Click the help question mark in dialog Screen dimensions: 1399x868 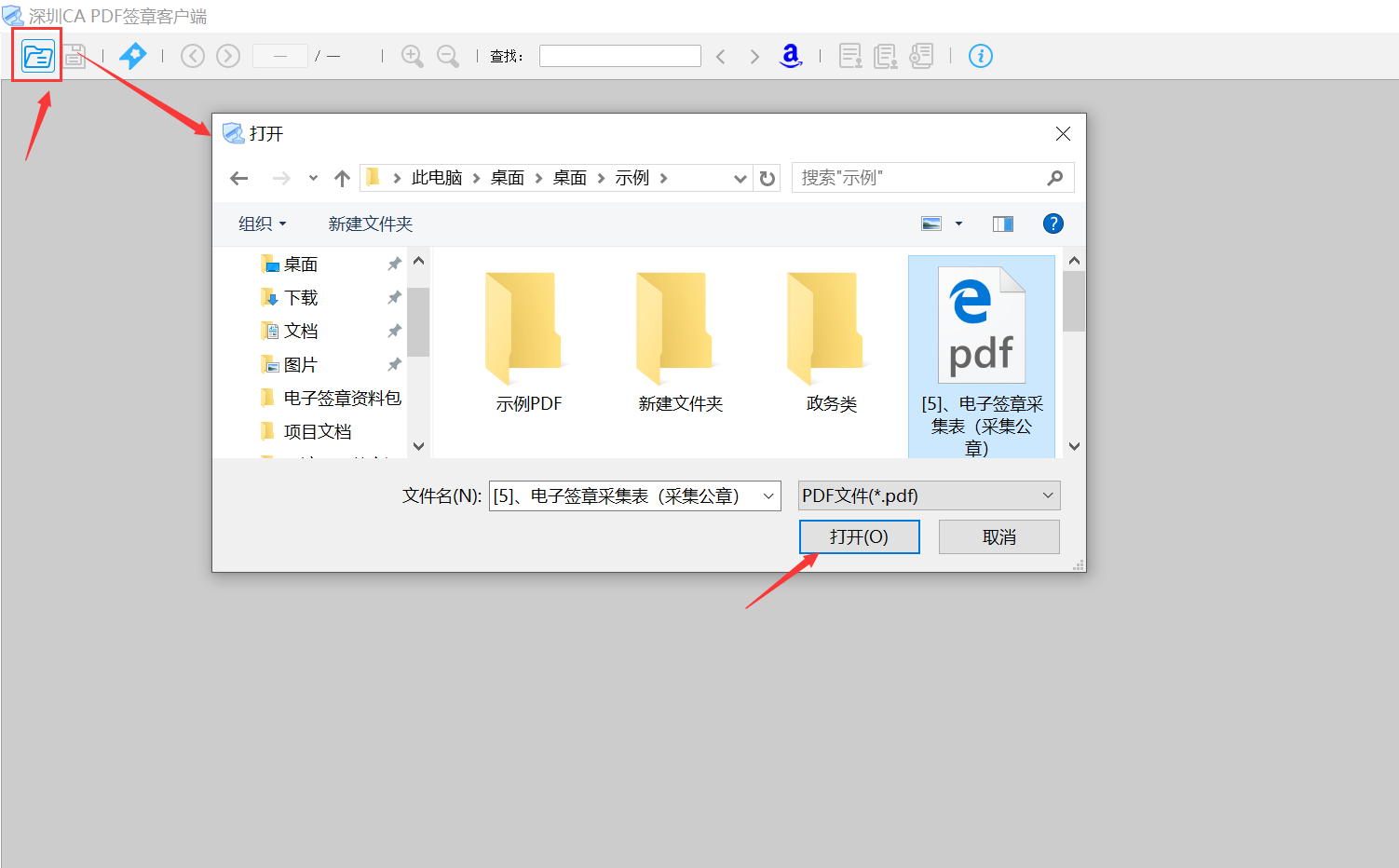pos(1053,224)
